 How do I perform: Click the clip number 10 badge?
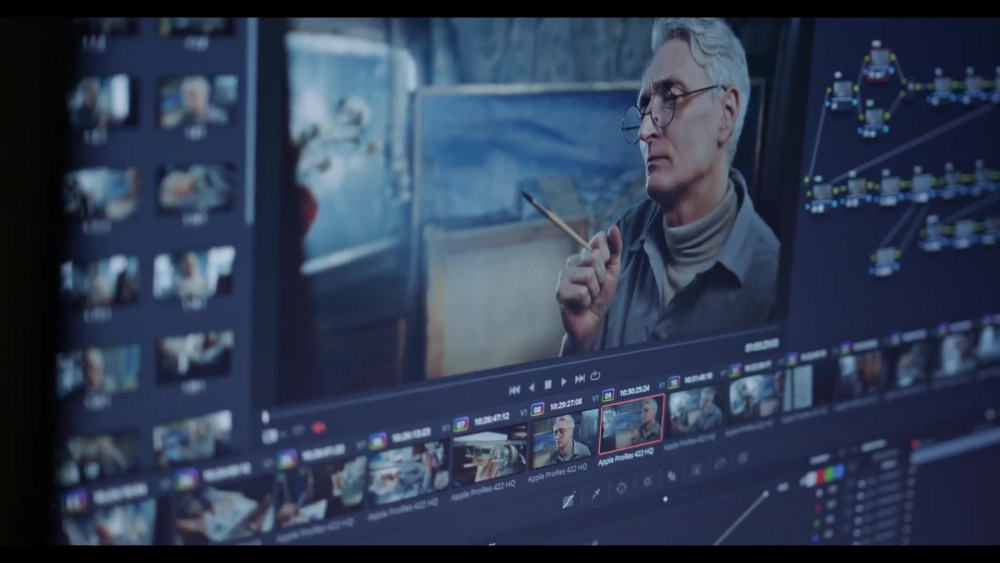[x=673, y=383]
